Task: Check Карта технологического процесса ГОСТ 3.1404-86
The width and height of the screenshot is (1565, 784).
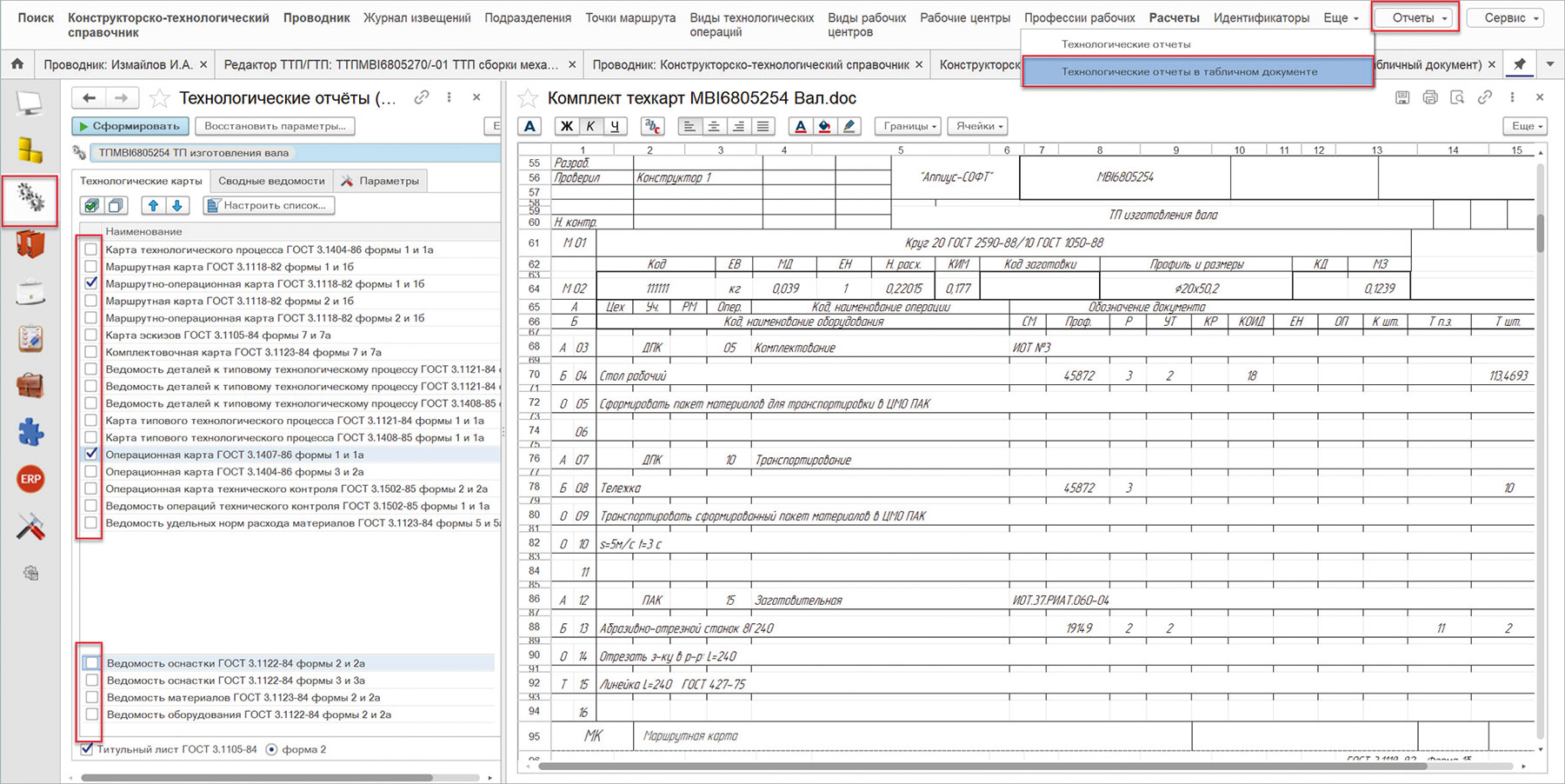Action: [x=91, y=249]
